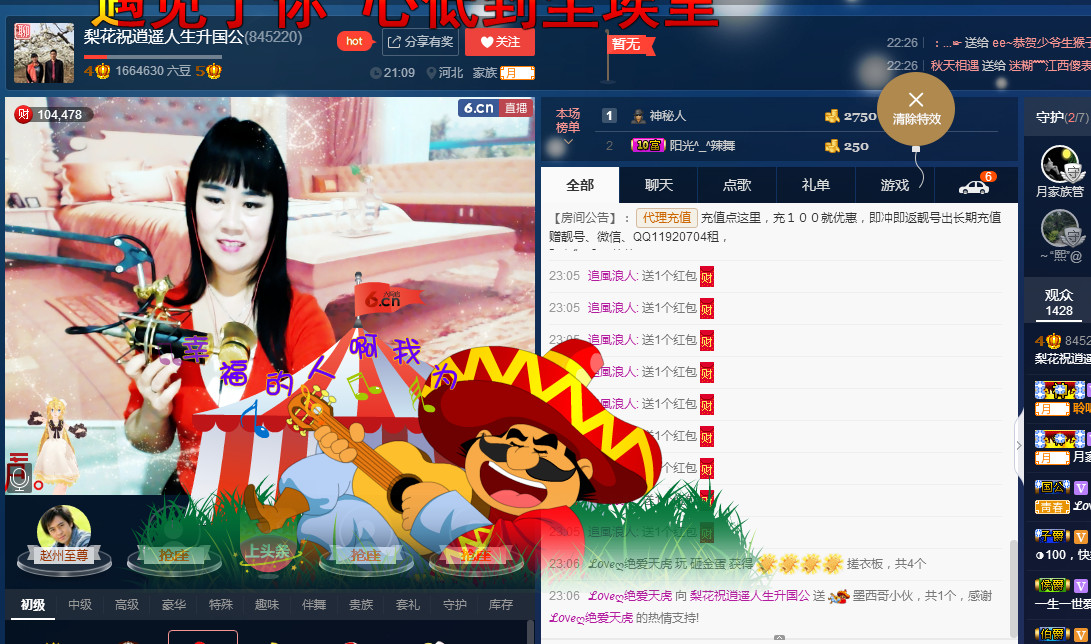This screenshot has height=644, width=1091.
Task: Click the microphone icon at video bottom-left
Action: tap(19, 478)
